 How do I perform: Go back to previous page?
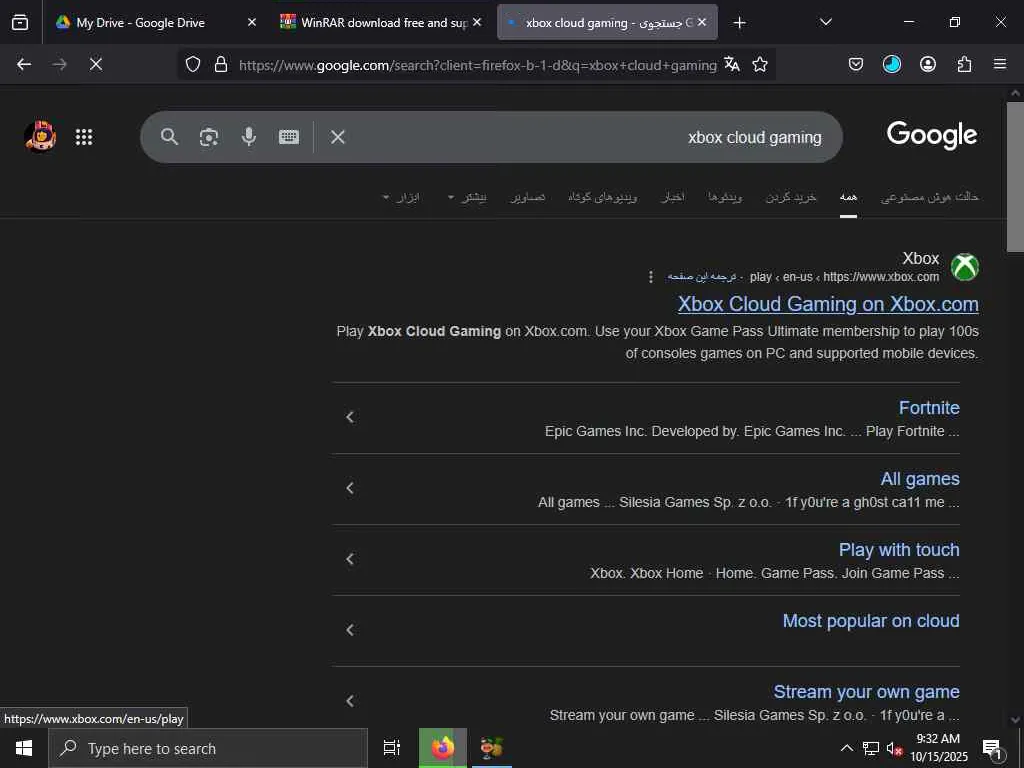(24, 64)
